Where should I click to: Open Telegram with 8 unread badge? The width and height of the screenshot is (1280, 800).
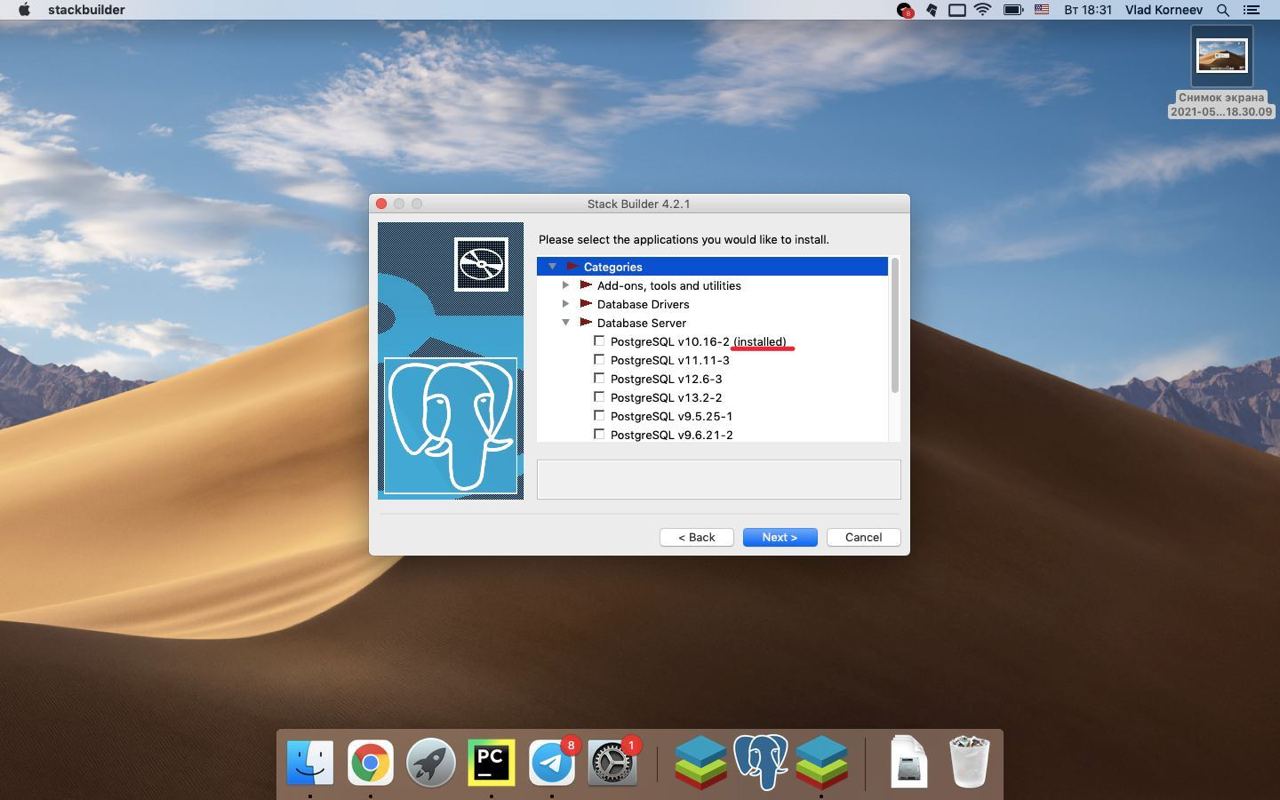(552, 763)
